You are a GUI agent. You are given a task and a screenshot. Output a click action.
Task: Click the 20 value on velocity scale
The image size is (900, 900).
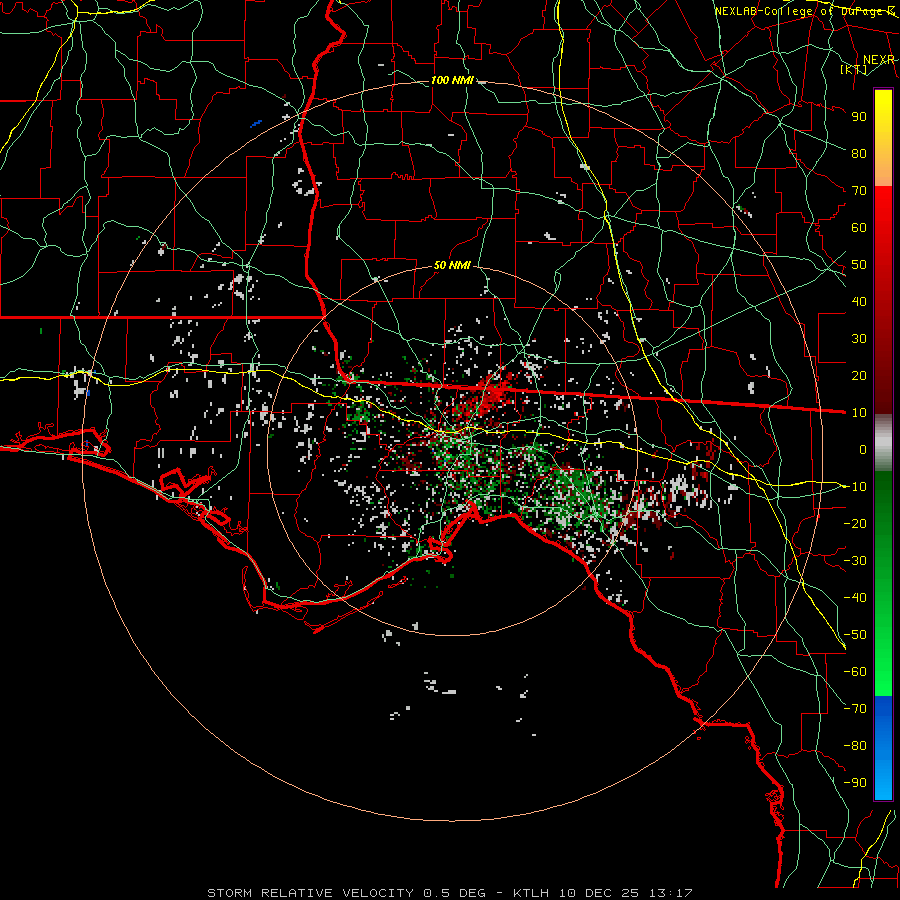click(x=859, y=376)
